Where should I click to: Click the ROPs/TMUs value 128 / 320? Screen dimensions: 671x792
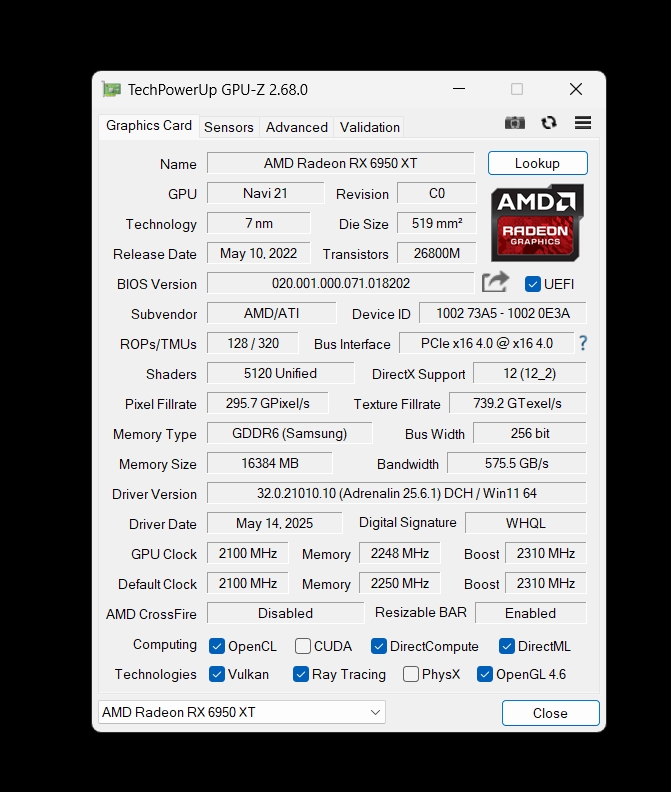(x=253, y=343)
